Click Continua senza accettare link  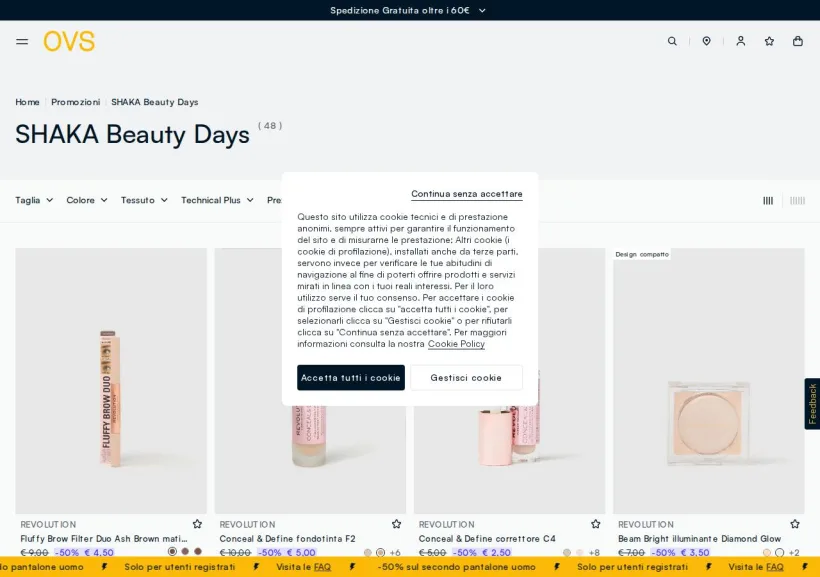[466, 194]
